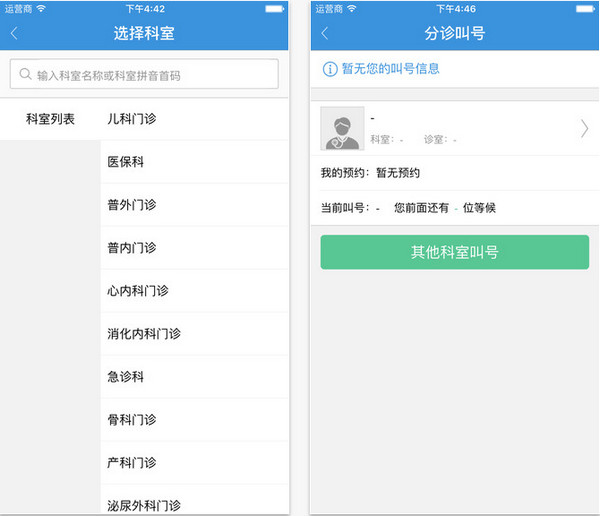Pick 普内门诊 from the list
The image size is (600, 516).
coord(132,248)
